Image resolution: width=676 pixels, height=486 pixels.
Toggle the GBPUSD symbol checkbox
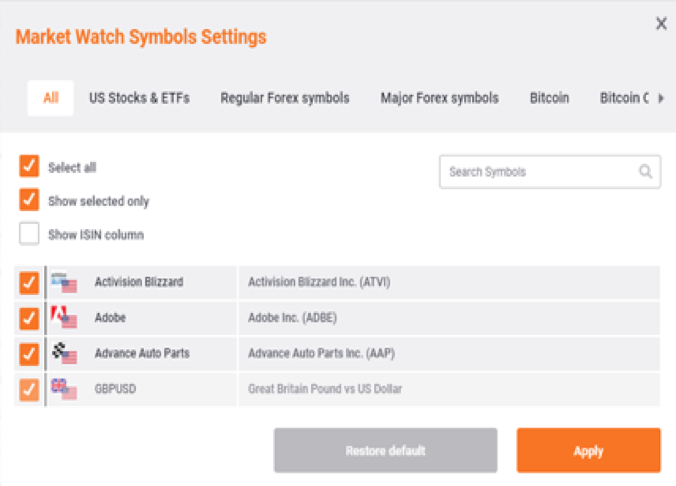(x=29, y=389)
